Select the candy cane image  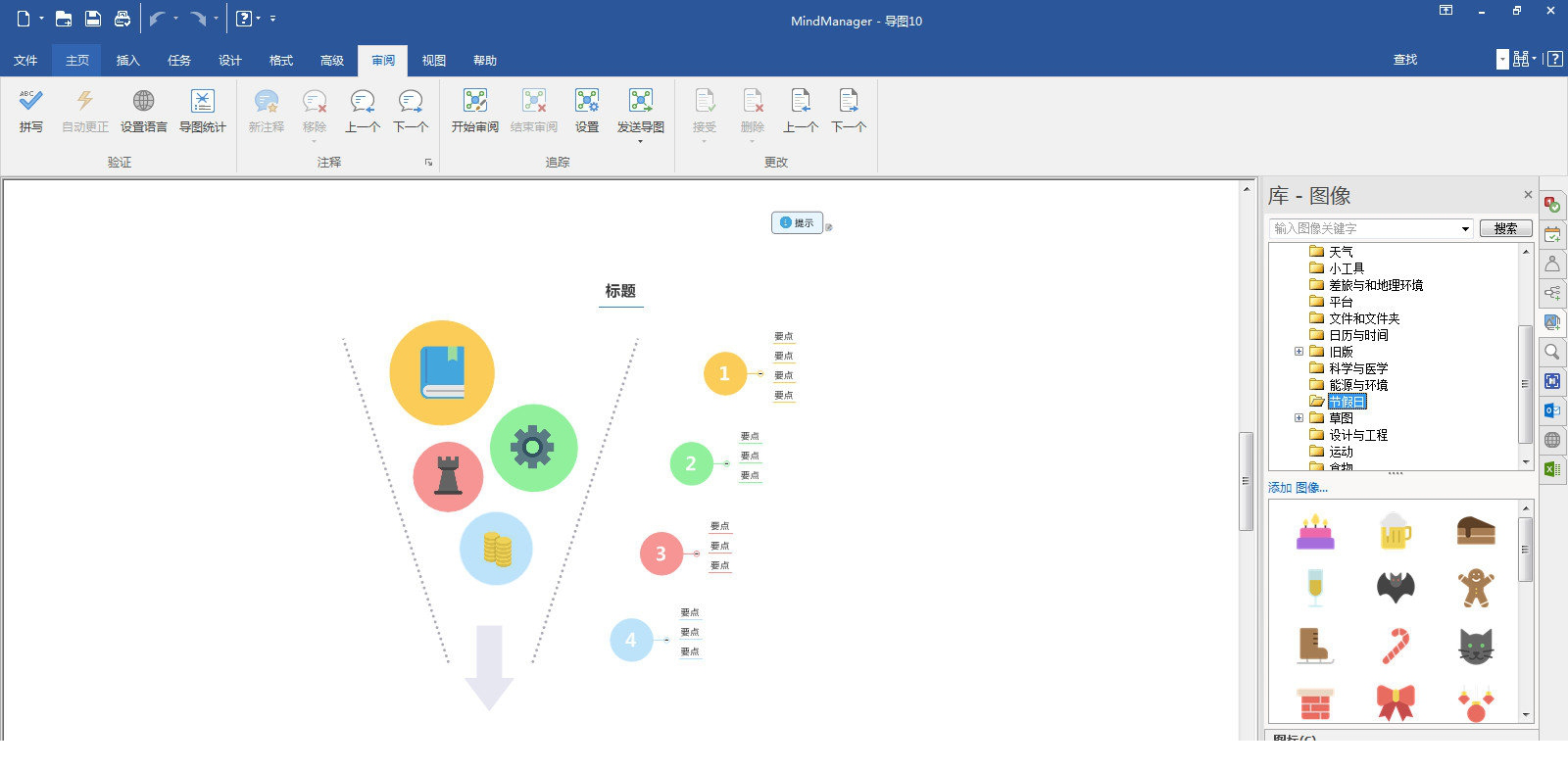tap(1396, 647)
